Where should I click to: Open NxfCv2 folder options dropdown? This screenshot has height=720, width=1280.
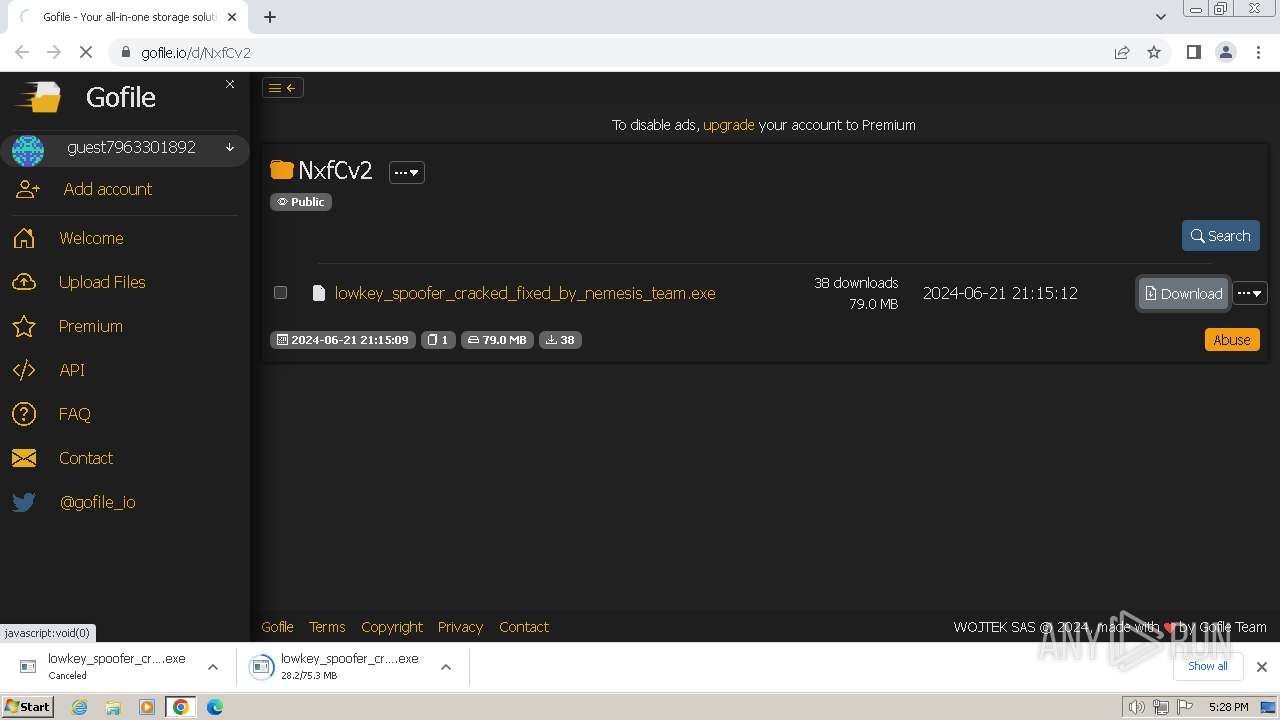[406, 172]
